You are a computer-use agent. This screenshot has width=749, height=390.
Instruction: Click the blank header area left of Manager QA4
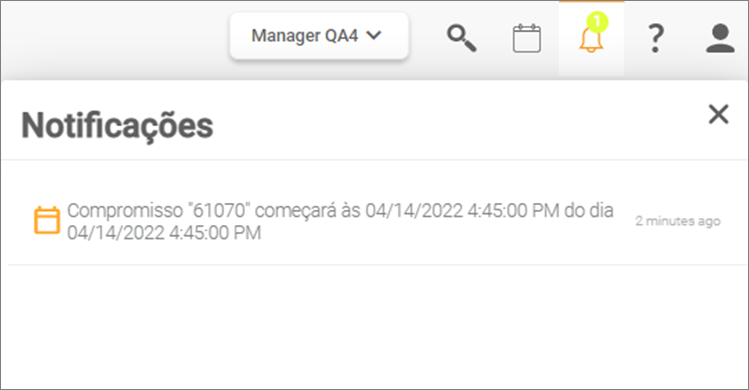coord(115,38)
